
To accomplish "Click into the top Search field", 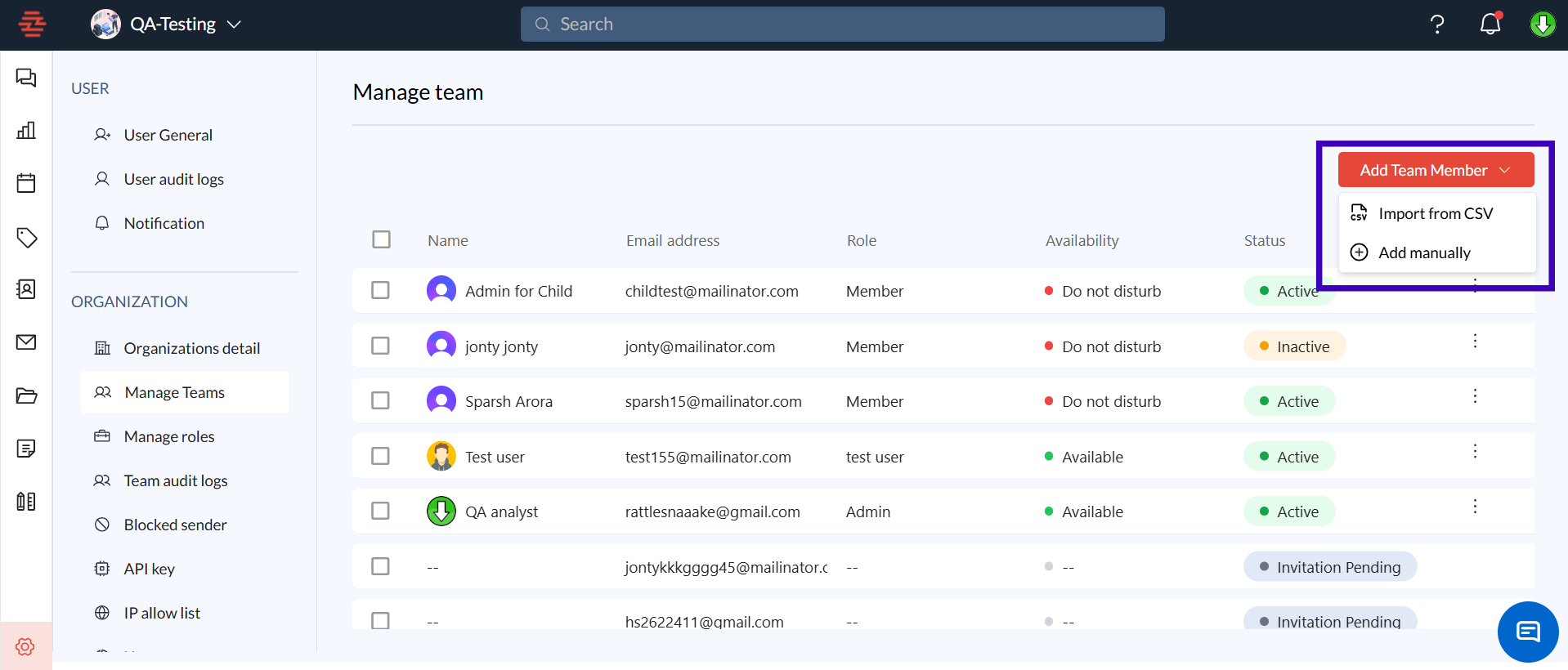I will tap(842, 25).
